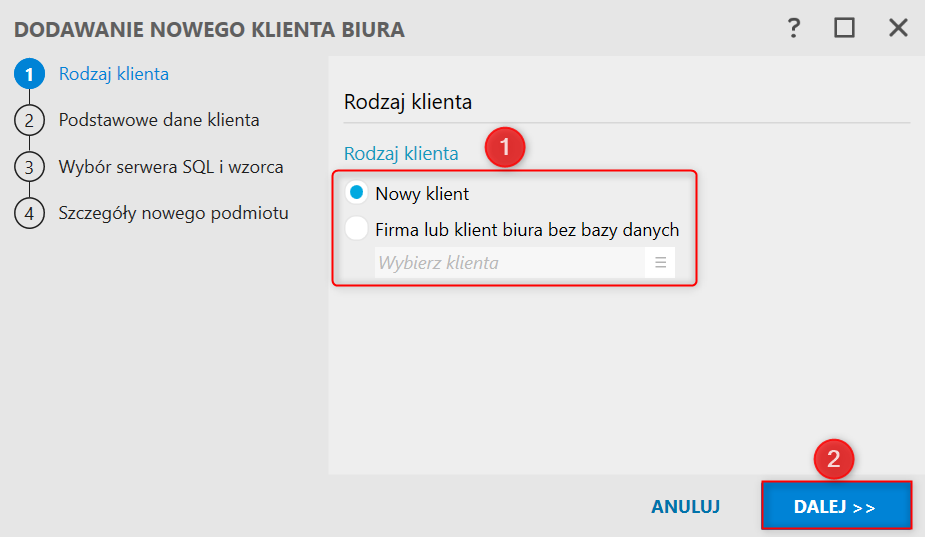Choose Firma lub klient biura bez bazy danych
The image size is (925, 537).
point(356,230)
